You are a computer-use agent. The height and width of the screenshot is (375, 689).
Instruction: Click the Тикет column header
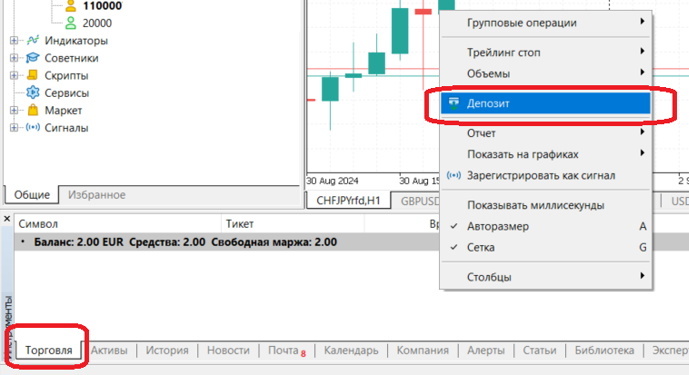coord(293,224)
